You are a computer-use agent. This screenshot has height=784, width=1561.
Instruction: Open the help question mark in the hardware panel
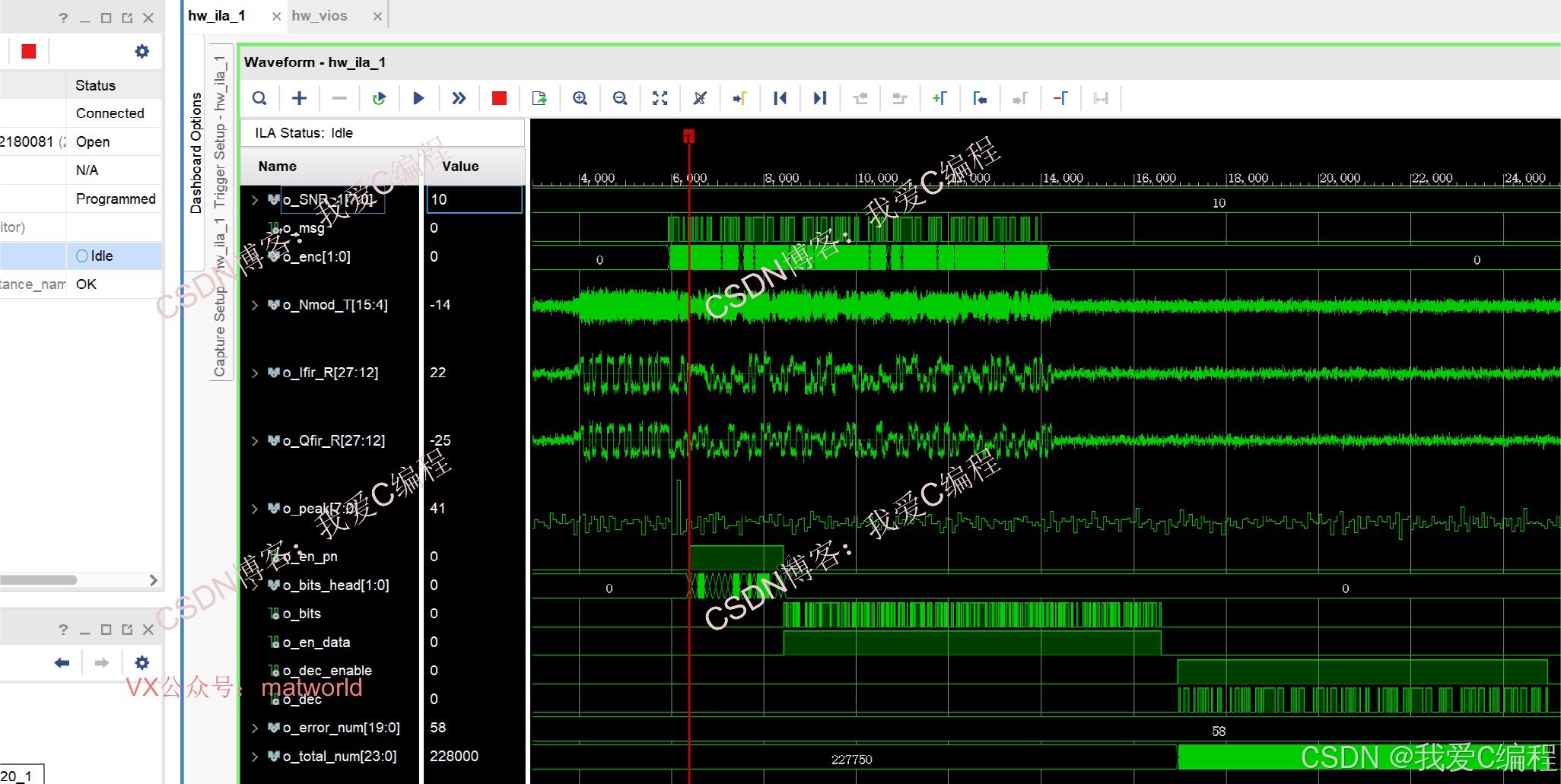63,17
